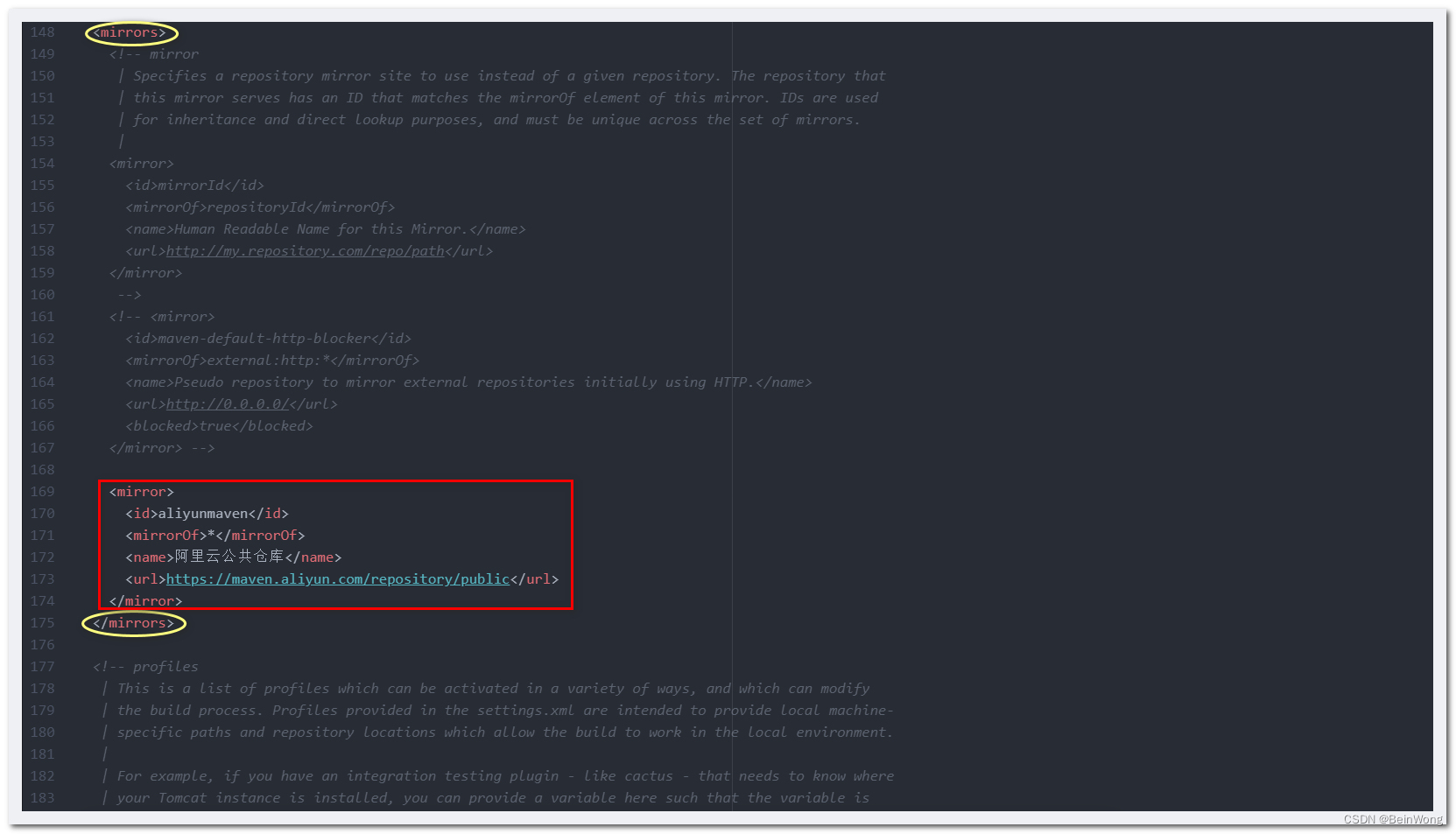Select line number 161 in the gutter
The width and height of the screenshot is (1456, 834).
pyautogui.click(x=43, y=317)
